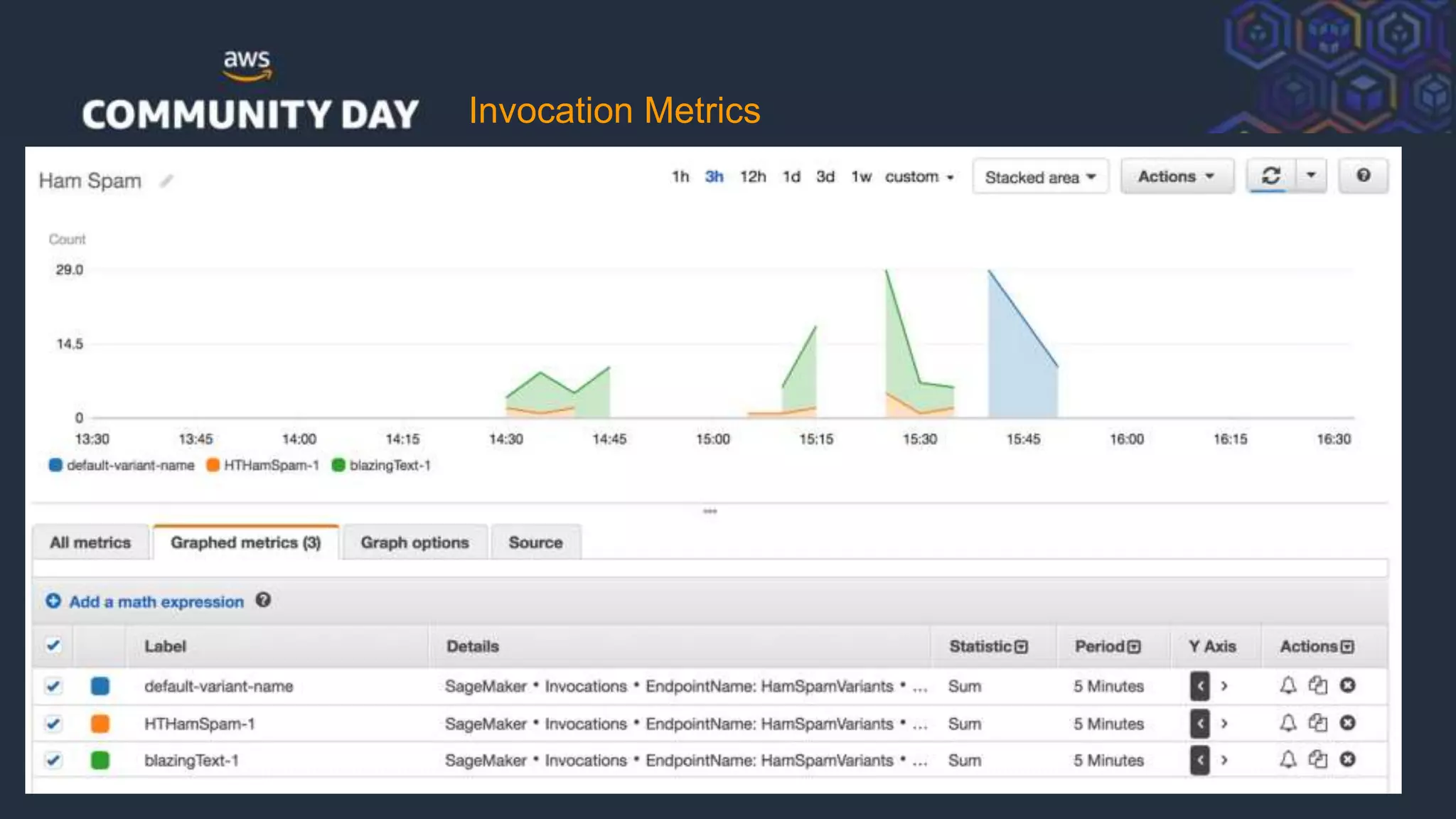Remove the blazingText-1 metric

coord(1347,760)
